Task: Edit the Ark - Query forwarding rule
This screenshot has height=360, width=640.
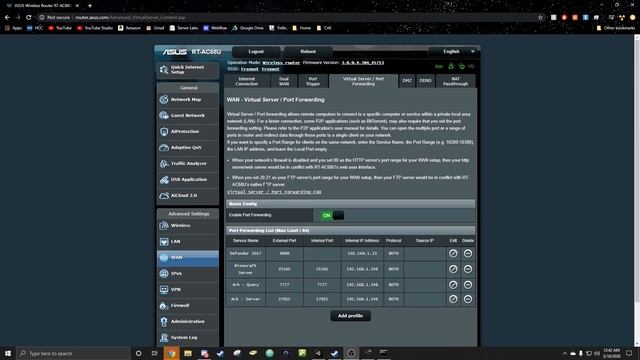Action: tap(453, 284)
